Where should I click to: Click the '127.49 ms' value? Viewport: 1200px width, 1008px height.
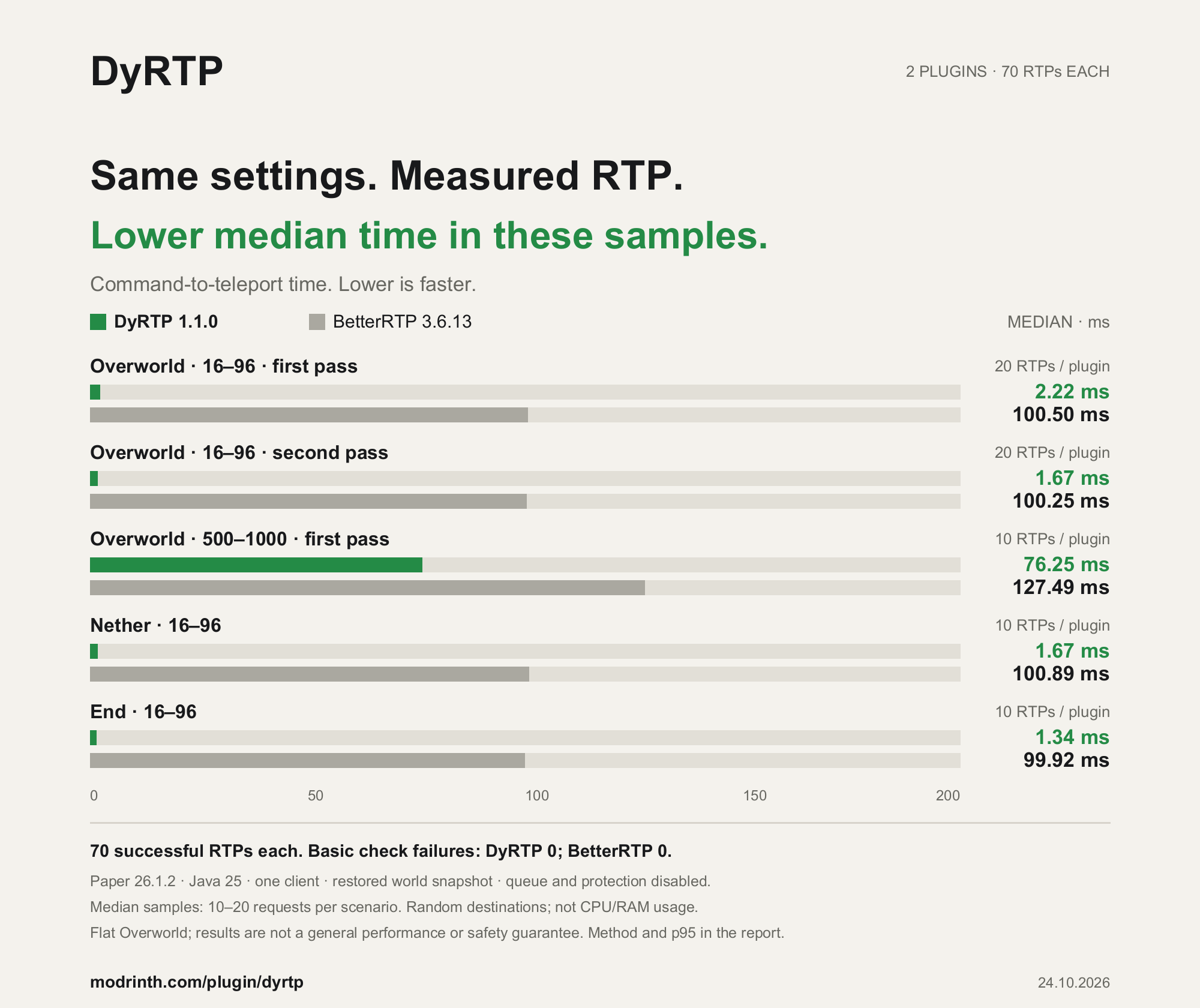[1061, 587]
